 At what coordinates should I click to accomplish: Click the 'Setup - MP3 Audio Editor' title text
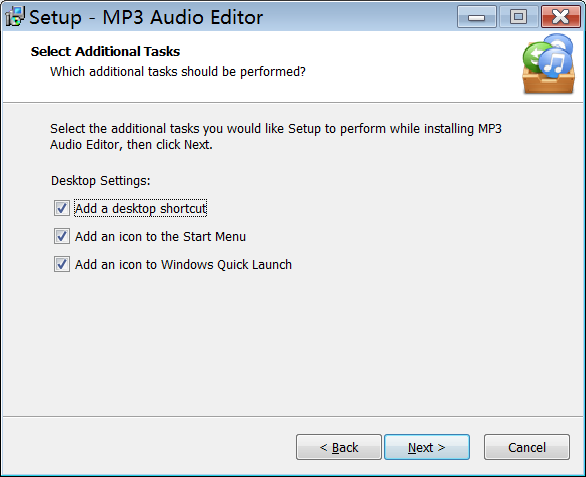tap(146, 17)
